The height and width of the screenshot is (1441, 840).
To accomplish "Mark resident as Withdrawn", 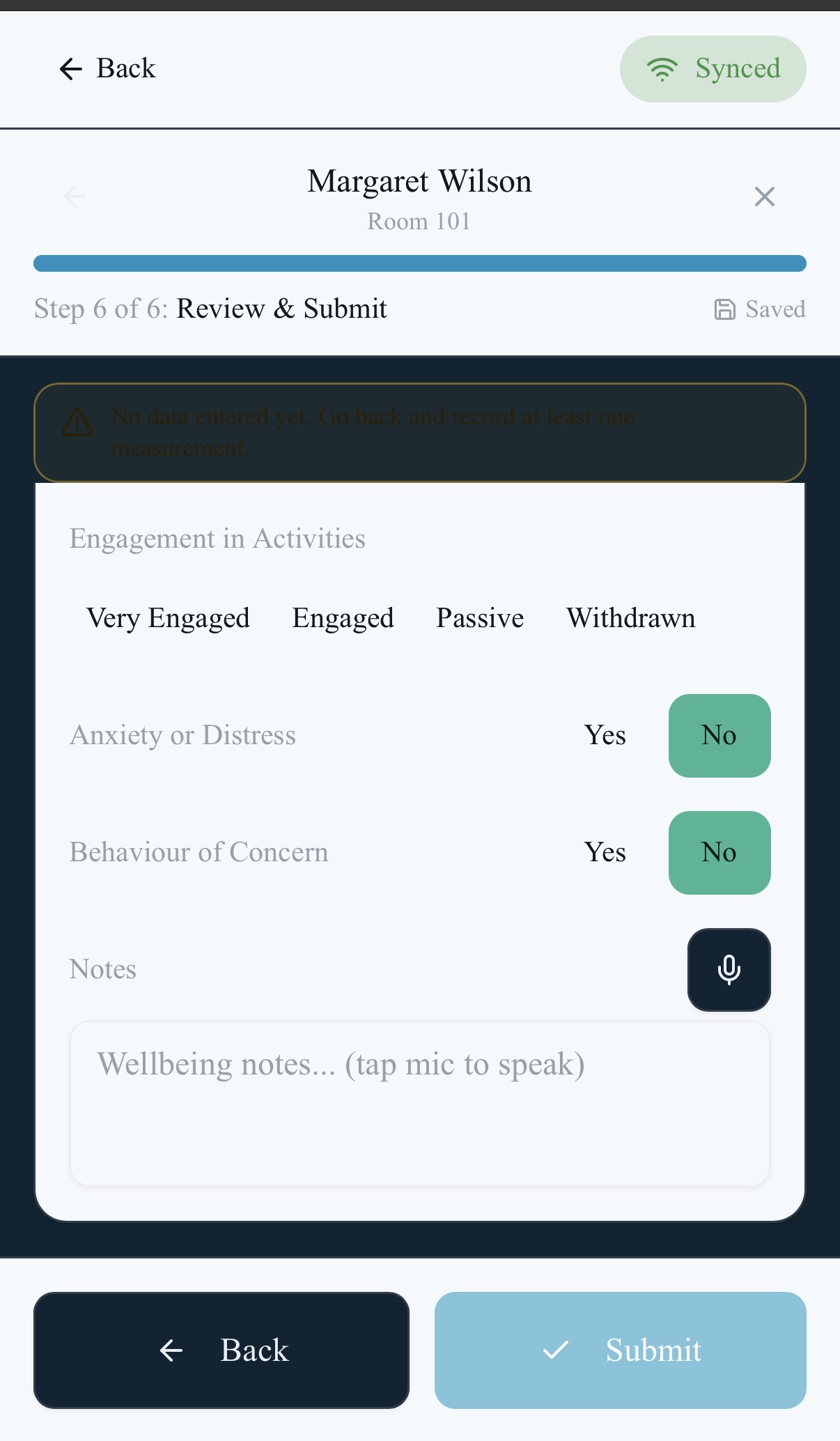I will [631, 618].
